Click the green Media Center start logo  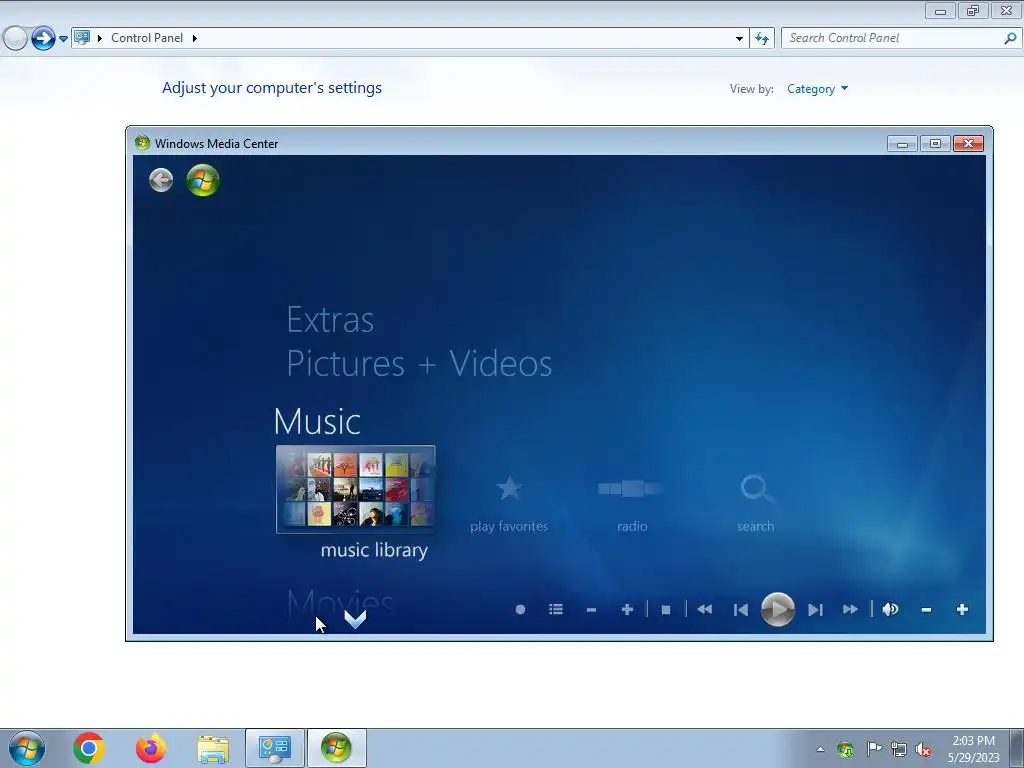pos(202,180)
